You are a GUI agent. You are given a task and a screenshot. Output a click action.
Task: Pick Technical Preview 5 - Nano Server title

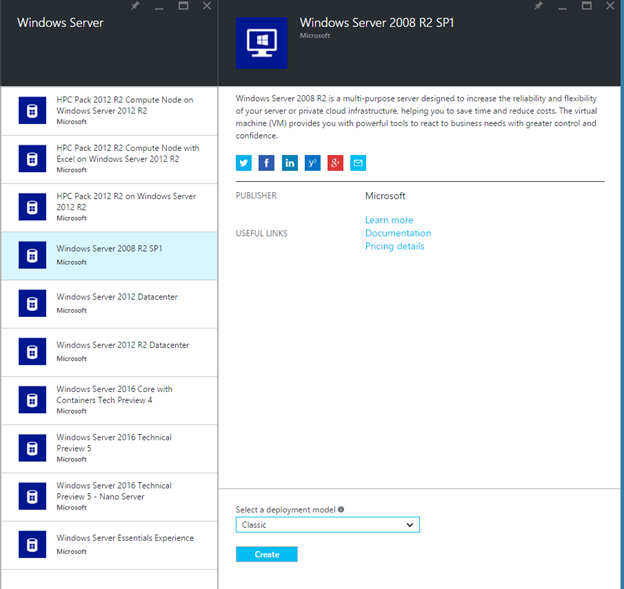(114, 491)
